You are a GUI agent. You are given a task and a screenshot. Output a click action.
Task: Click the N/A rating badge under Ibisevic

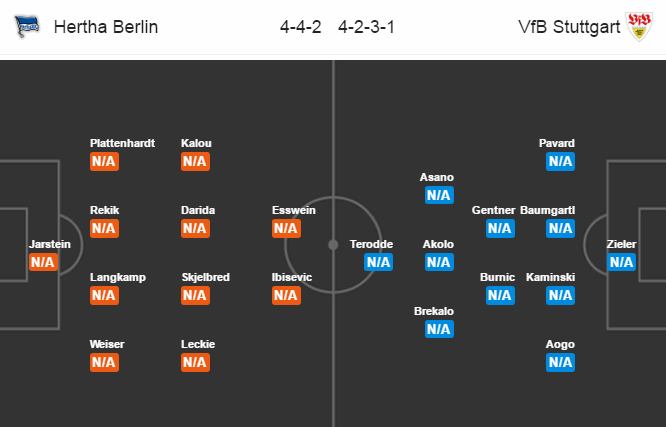coord(286,295)
